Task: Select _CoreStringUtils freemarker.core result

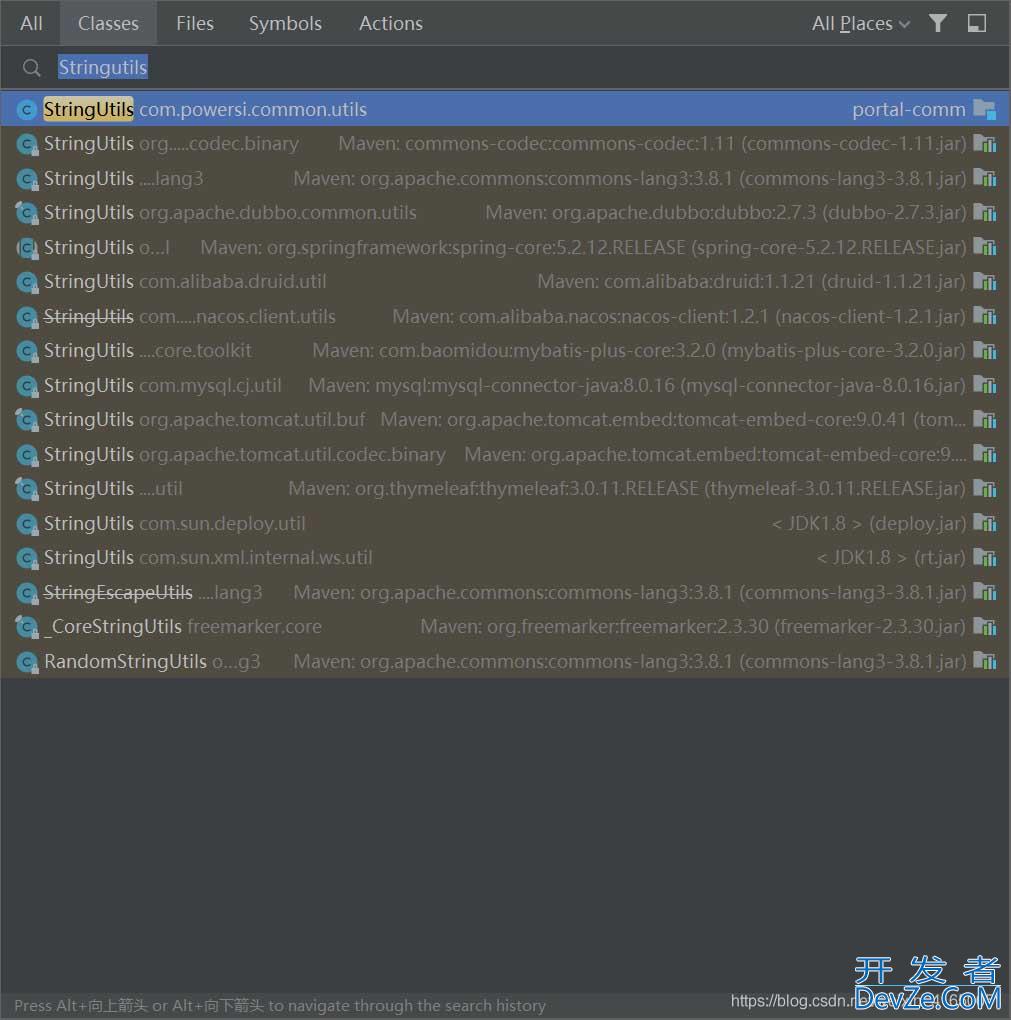Action: (506, 626)
